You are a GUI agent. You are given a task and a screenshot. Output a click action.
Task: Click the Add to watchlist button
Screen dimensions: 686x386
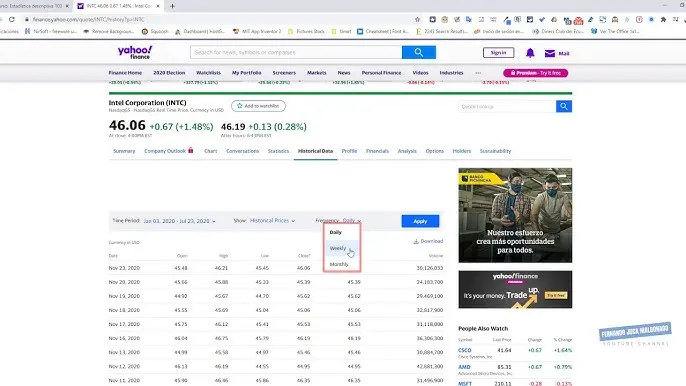coord(258,106)
